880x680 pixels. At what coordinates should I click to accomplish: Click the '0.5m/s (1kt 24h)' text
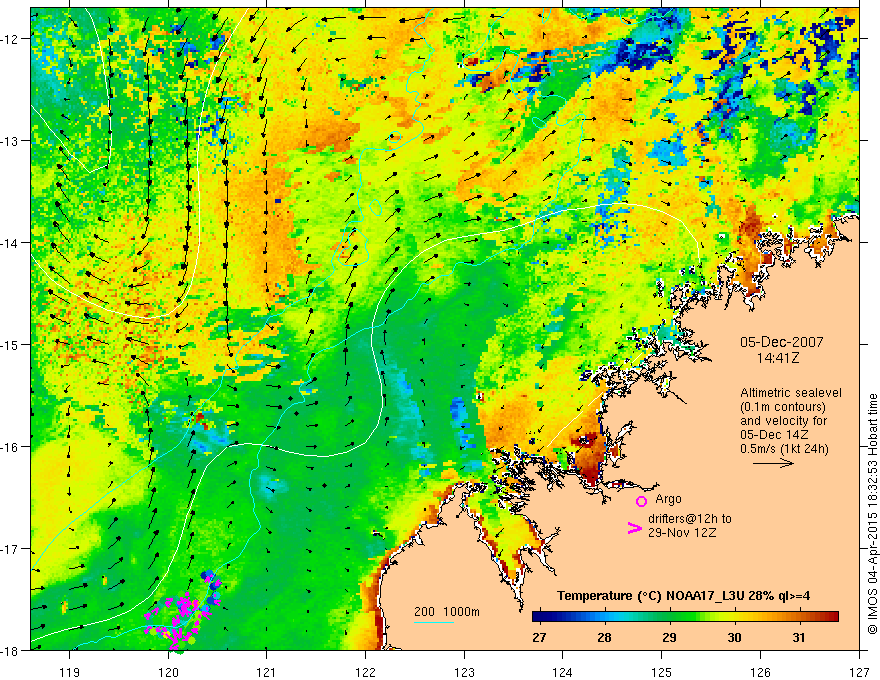pos(785,449)
